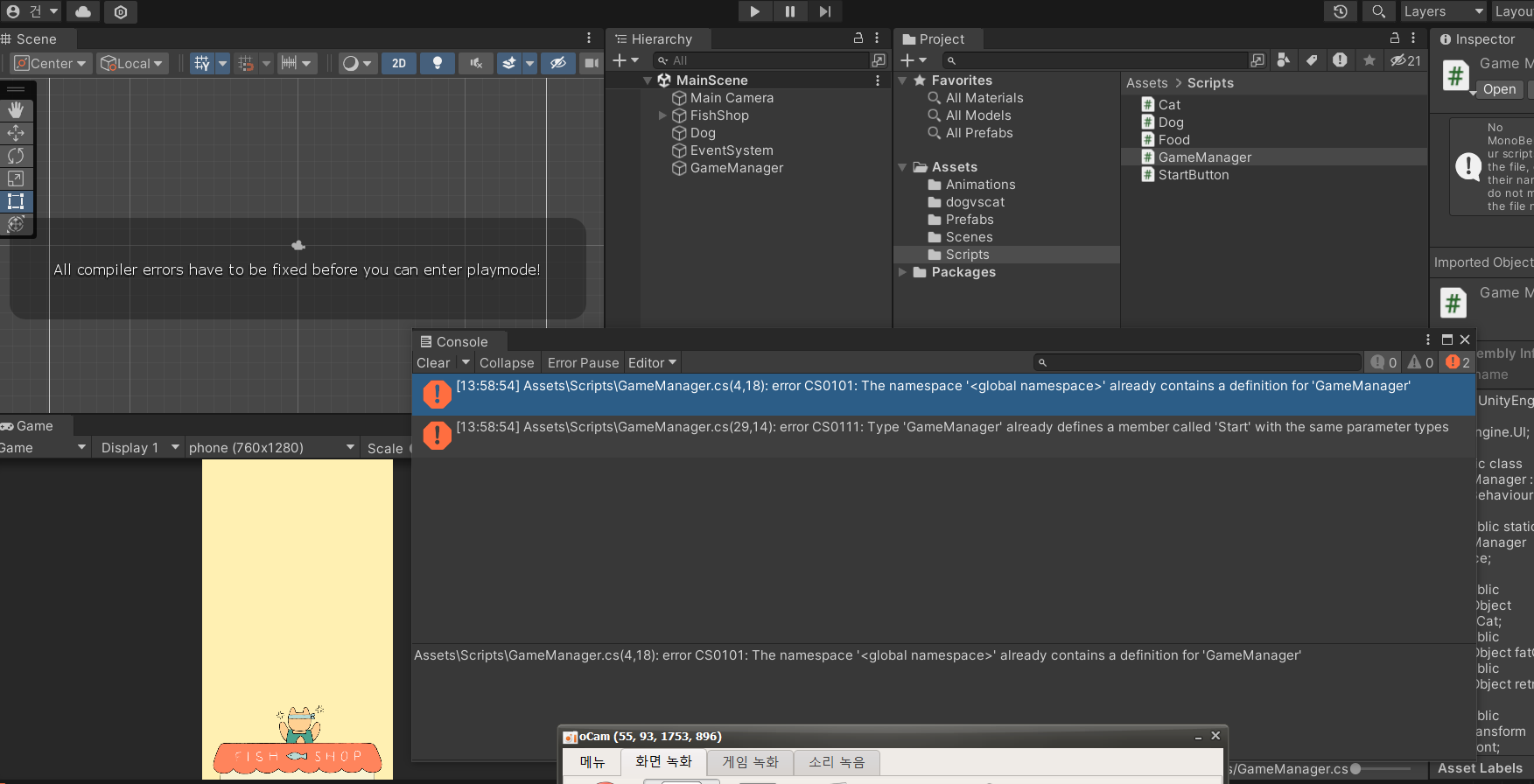Click the account profile icon
Image resolution: width=1534 pixels, height=784 pixels.
pos(13,11)
